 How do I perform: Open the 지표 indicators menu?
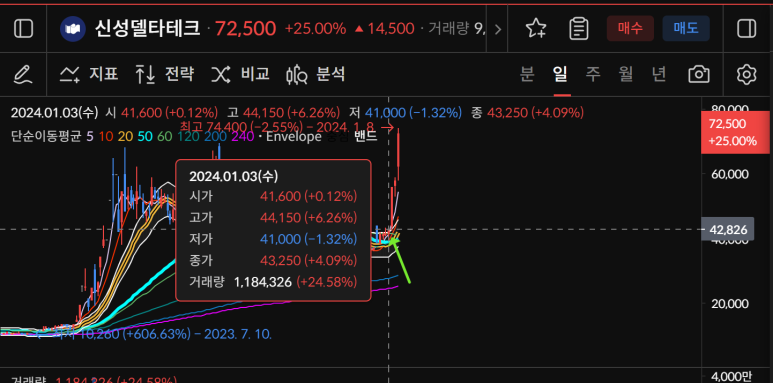(x=89, y=74)
